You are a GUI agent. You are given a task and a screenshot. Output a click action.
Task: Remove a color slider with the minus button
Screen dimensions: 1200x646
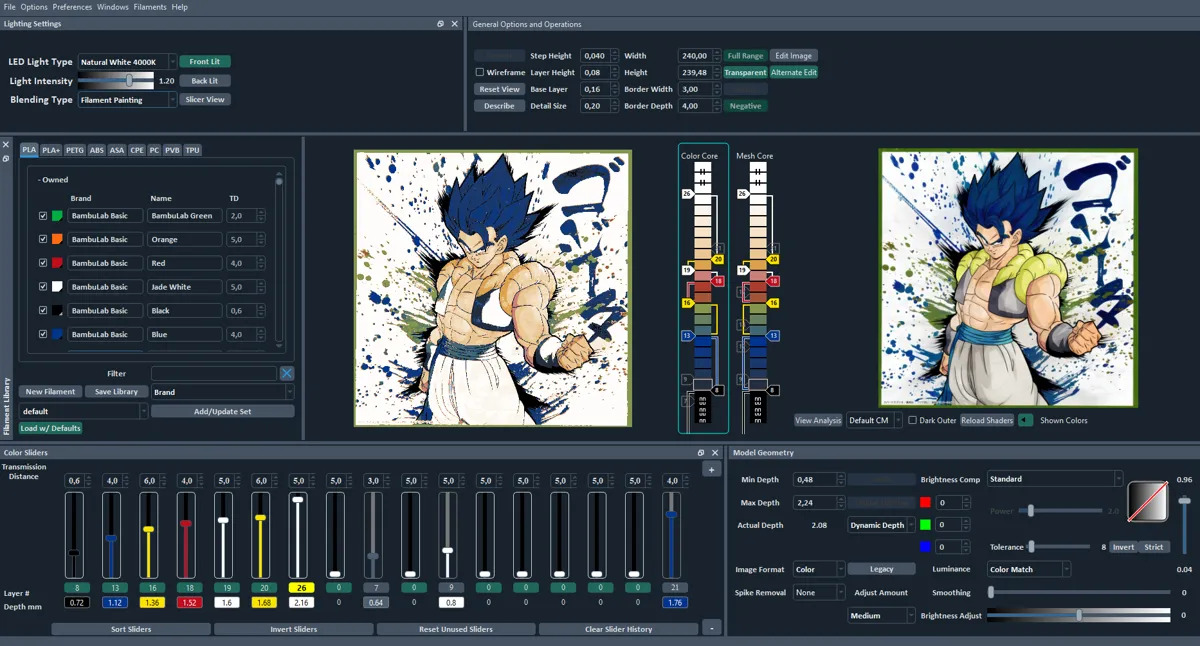pos(712,628)
